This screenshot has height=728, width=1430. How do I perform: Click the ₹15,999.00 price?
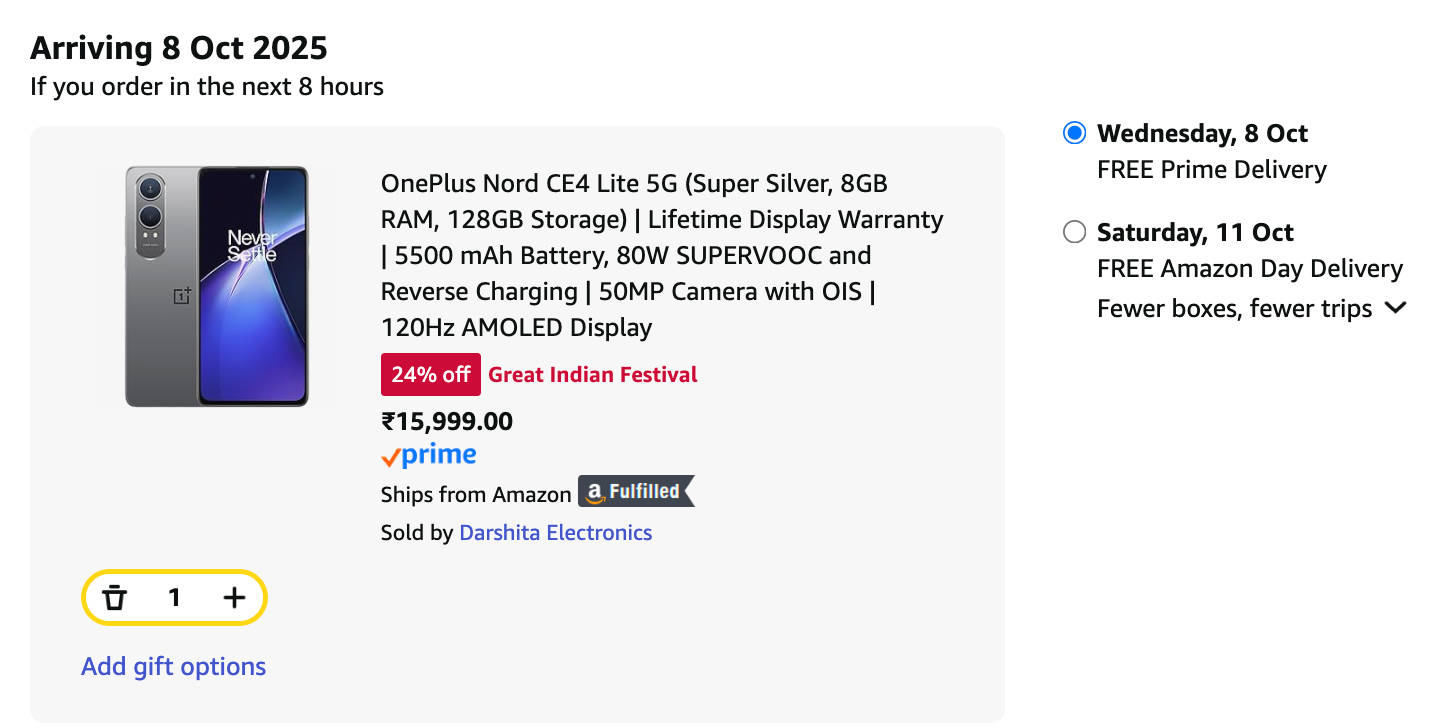tap(446, 421)
